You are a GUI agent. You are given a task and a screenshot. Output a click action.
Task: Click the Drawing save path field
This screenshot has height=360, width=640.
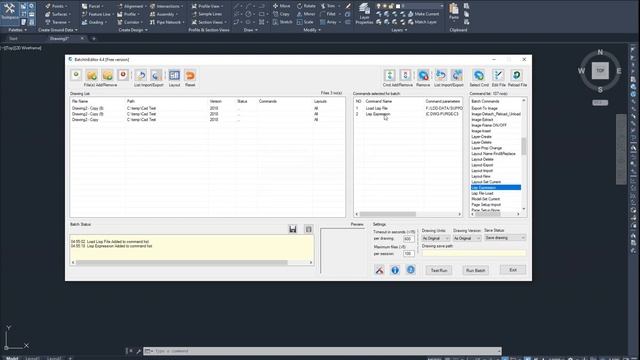474,253
